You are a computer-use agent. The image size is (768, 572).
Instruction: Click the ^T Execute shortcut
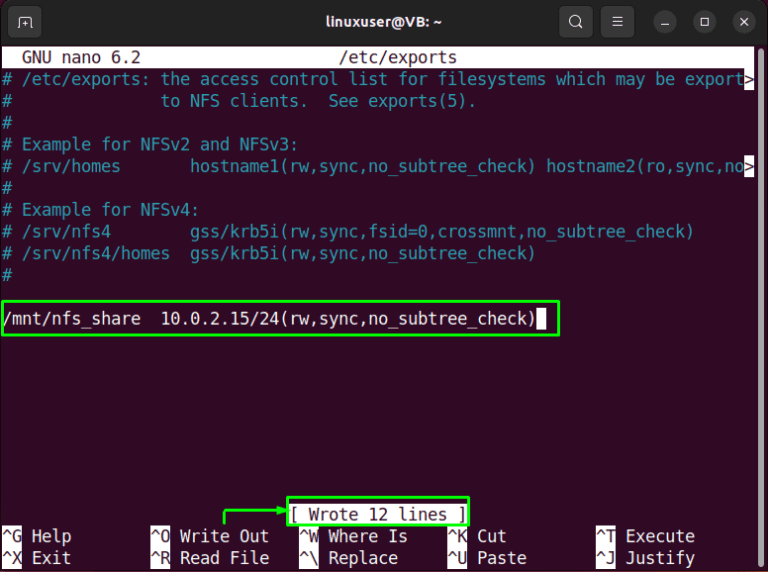(x=645, y=536)
